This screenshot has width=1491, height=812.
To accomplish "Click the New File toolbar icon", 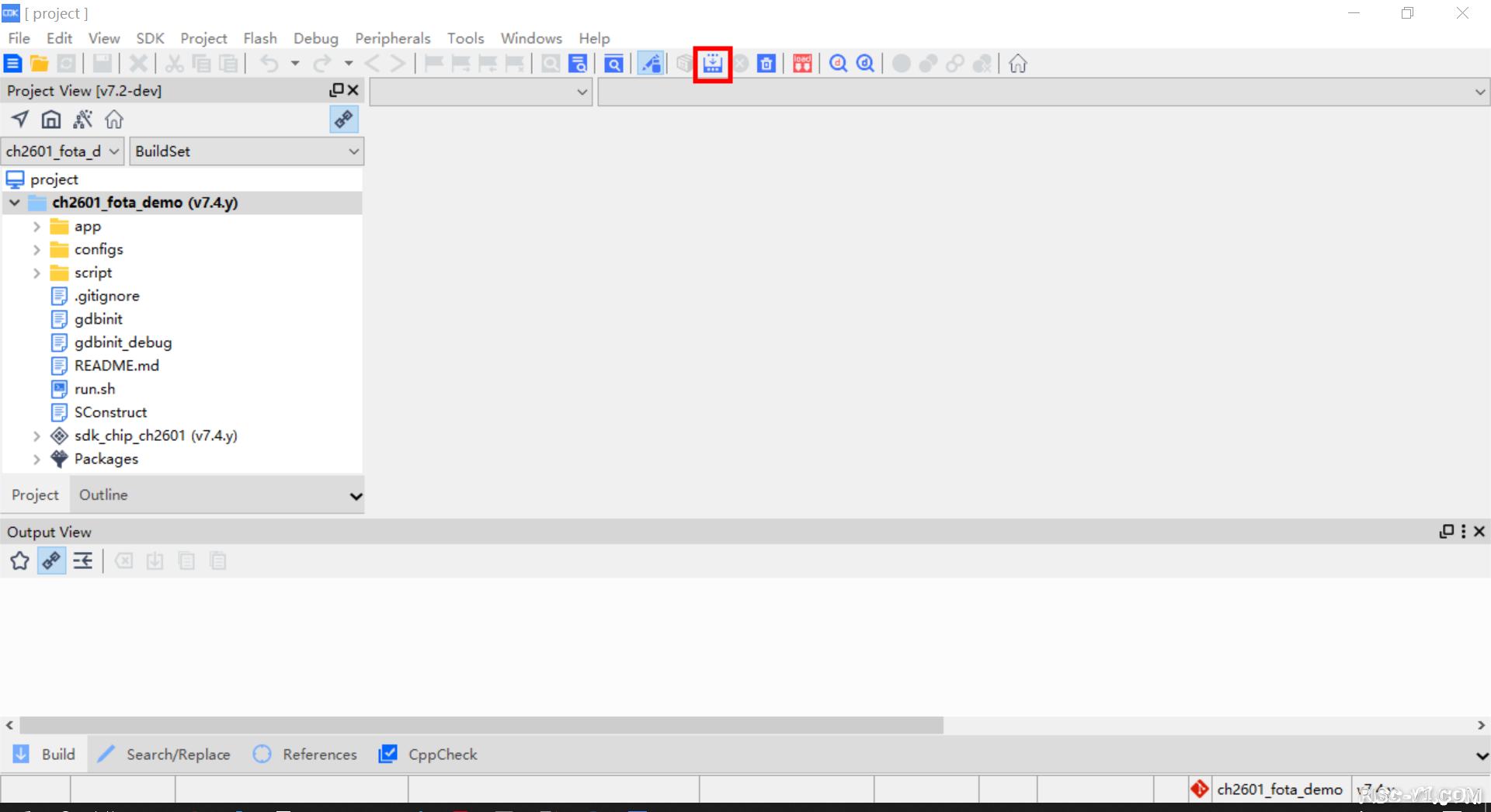I will click(x=13, y=64).
